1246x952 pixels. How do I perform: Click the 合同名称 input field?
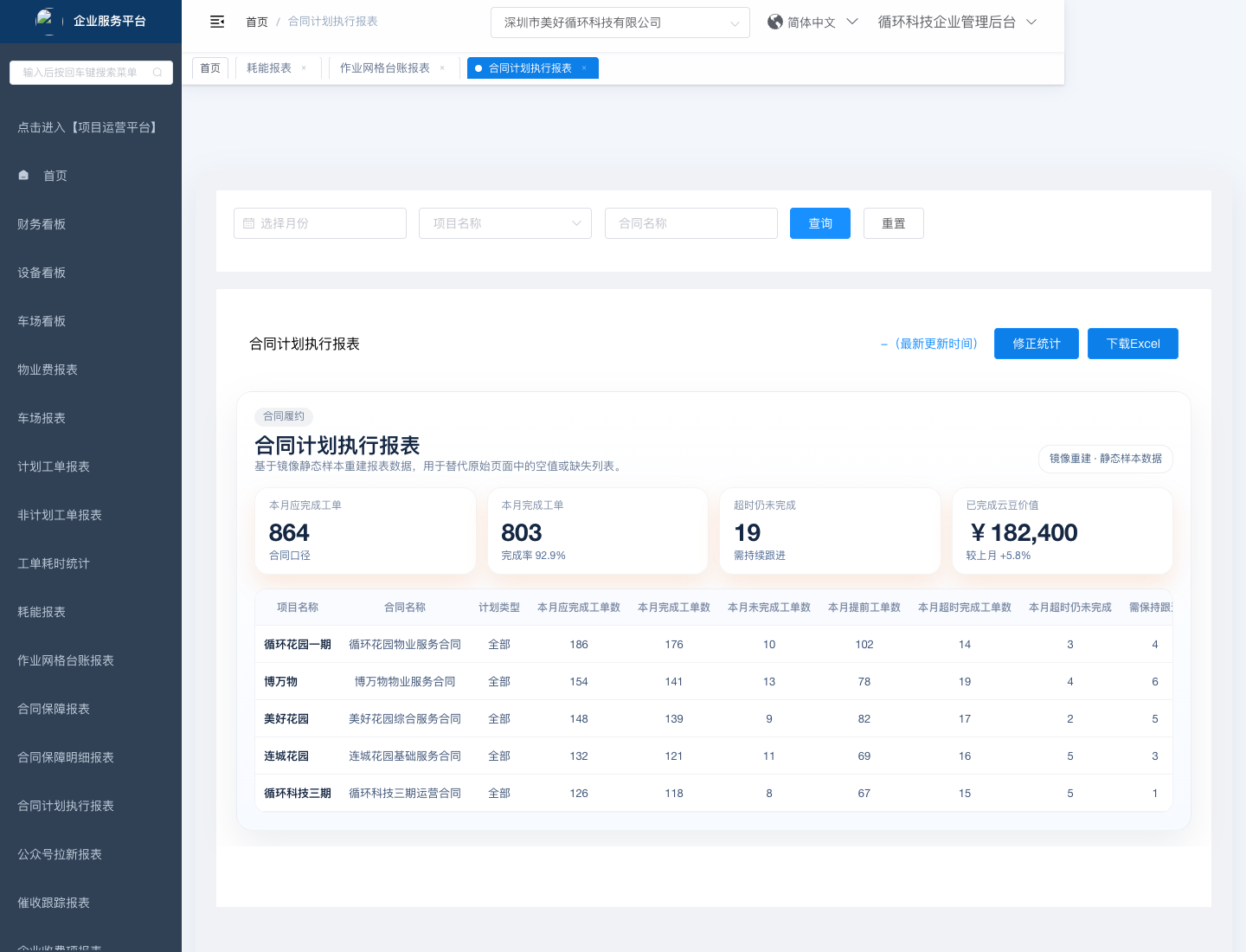coord(690,223)
